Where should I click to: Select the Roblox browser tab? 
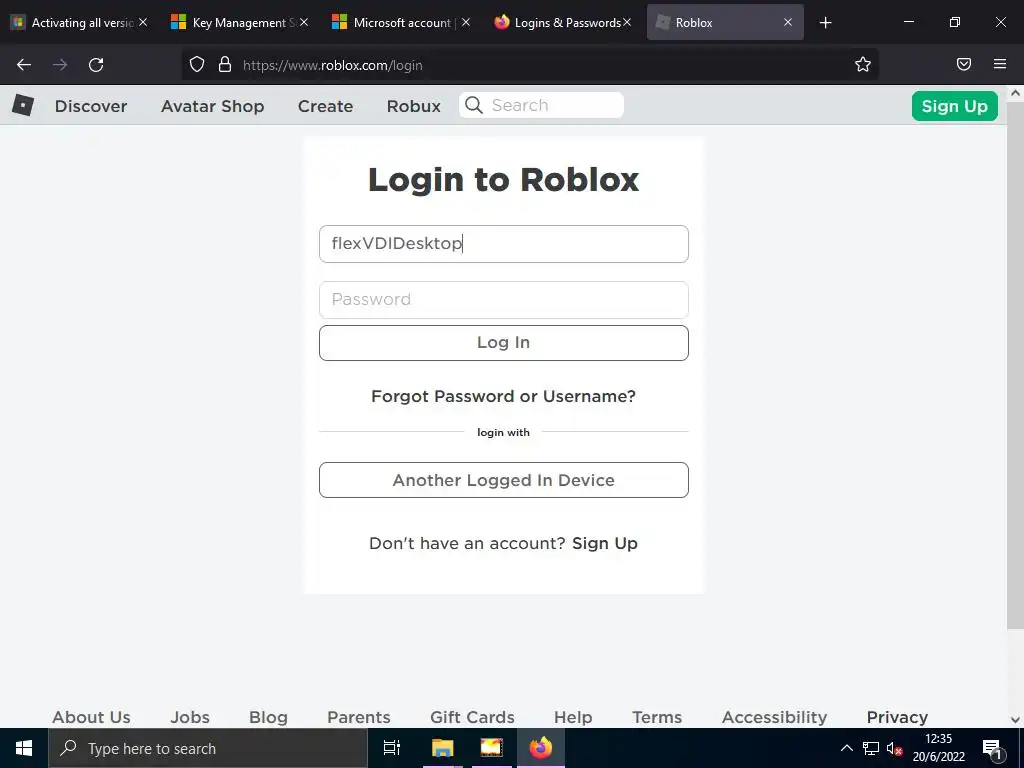pyautogui.click(x=725, y=22)
